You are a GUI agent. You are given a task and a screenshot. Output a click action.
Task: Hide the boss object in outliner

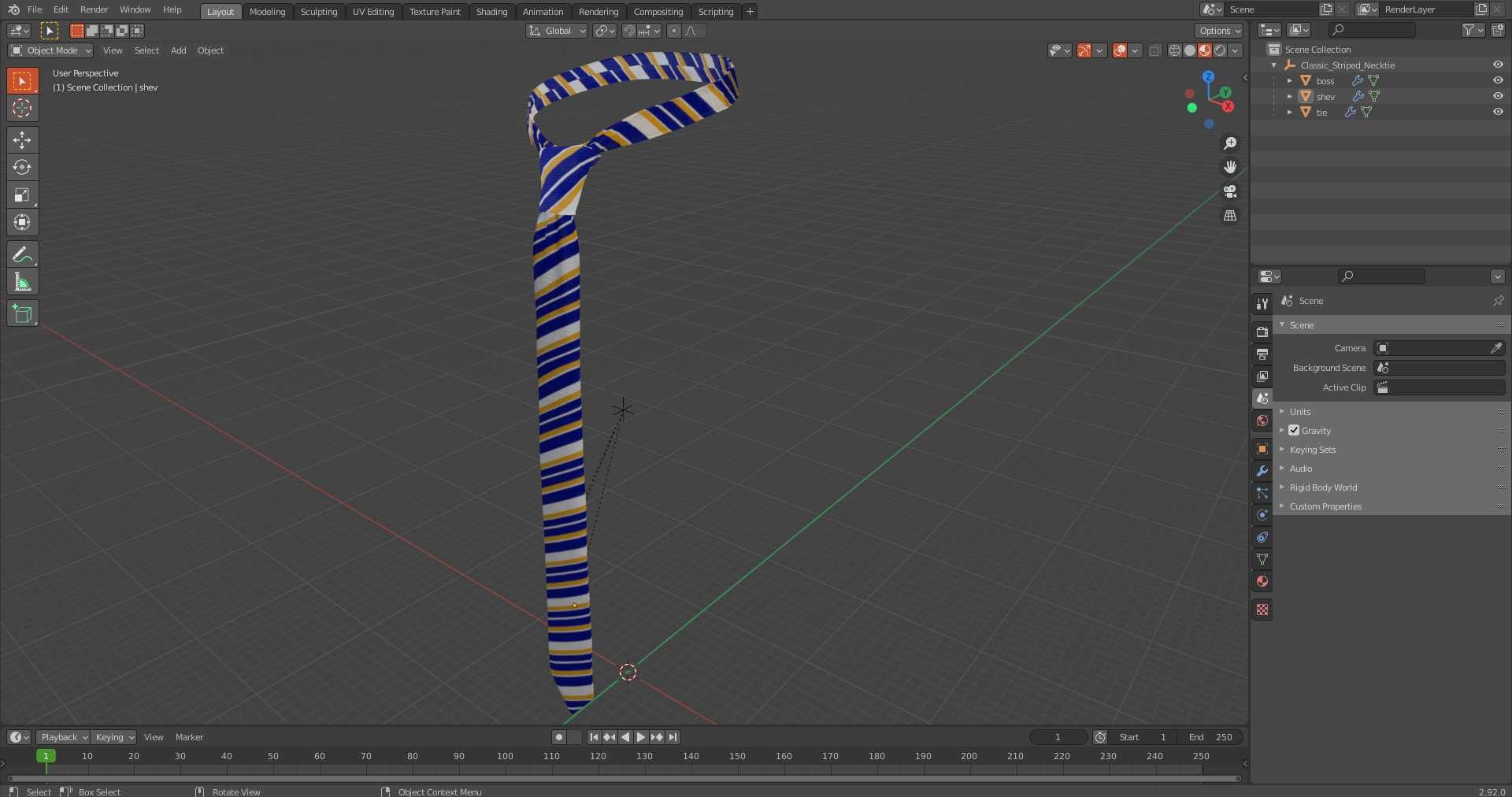[x=1498, y=80]
